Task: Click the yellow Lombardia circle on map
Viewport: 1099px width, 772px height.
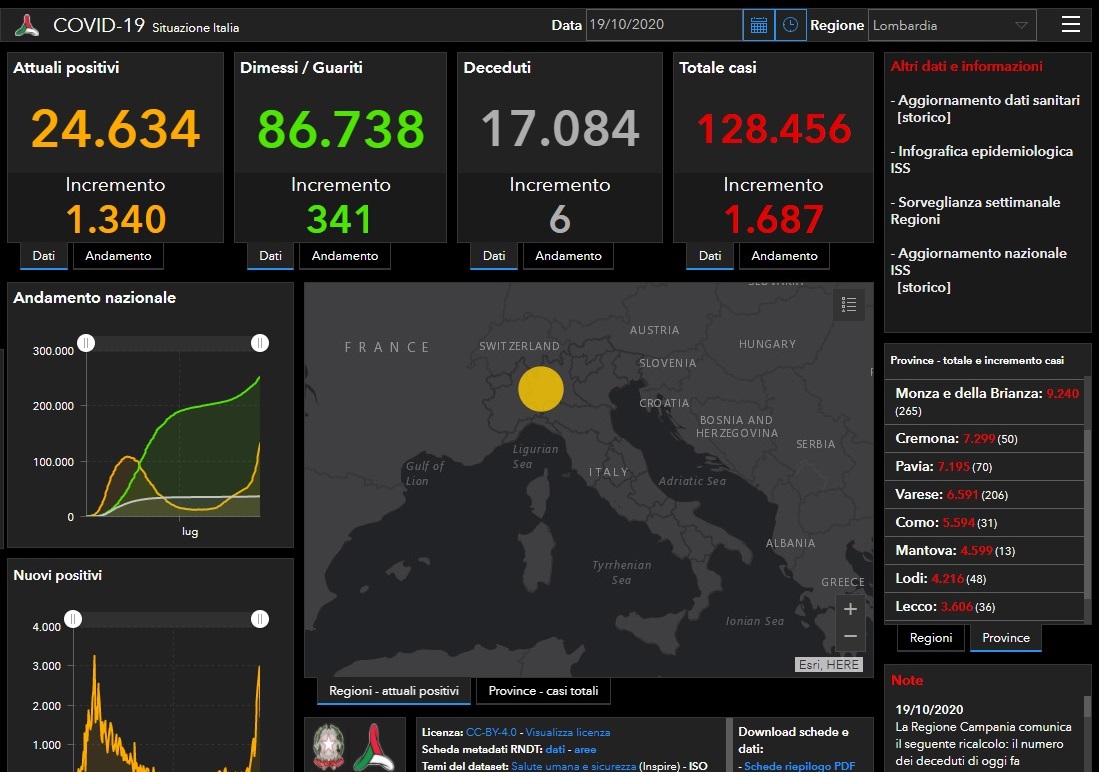Action: (541, 389)
